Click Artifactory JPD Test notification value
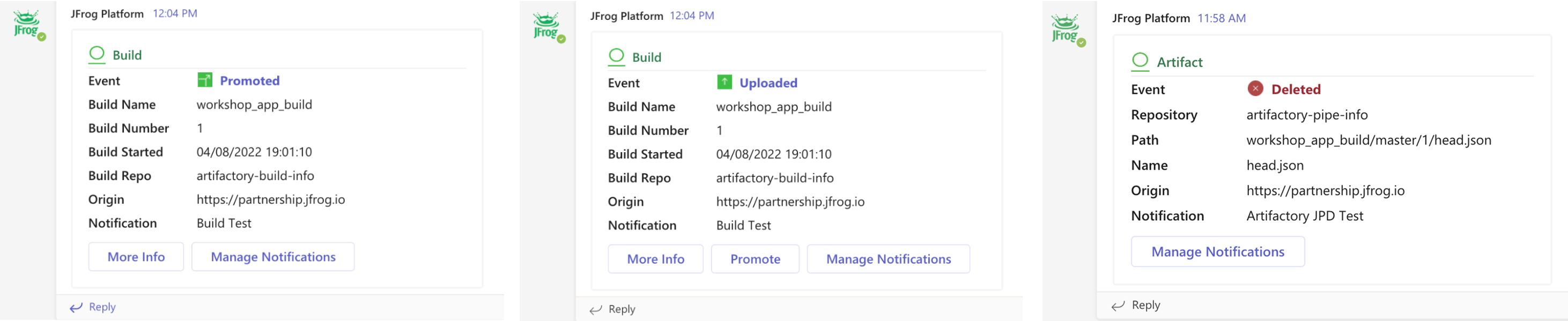Image resolution: width=1568 pixels, height=321 pixels. [x=1305, y=216]
